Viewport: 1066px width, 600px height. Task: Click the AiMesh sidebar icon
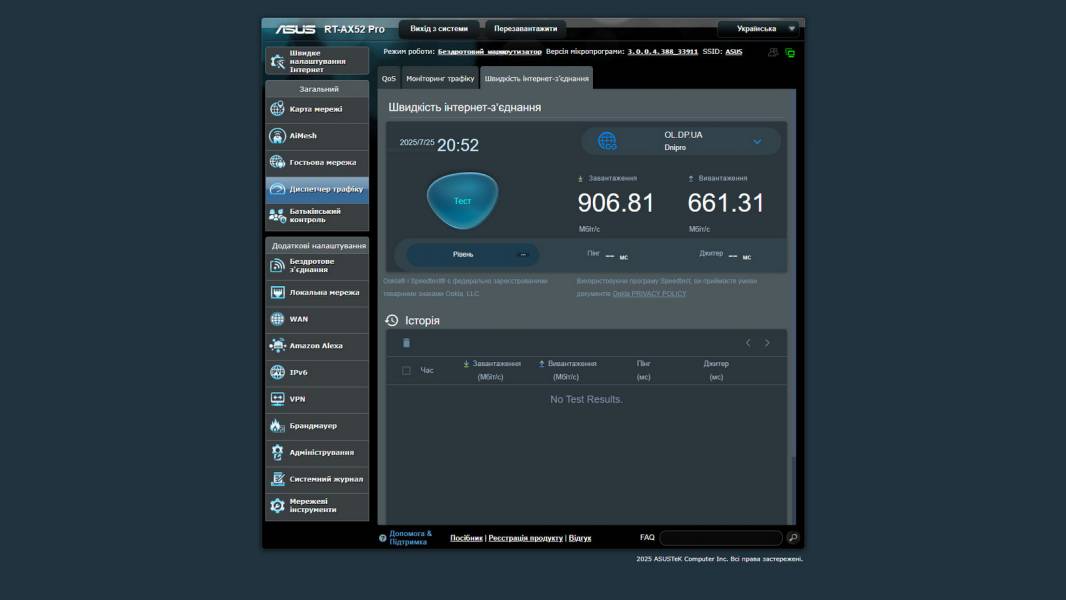tap(277, 136)
